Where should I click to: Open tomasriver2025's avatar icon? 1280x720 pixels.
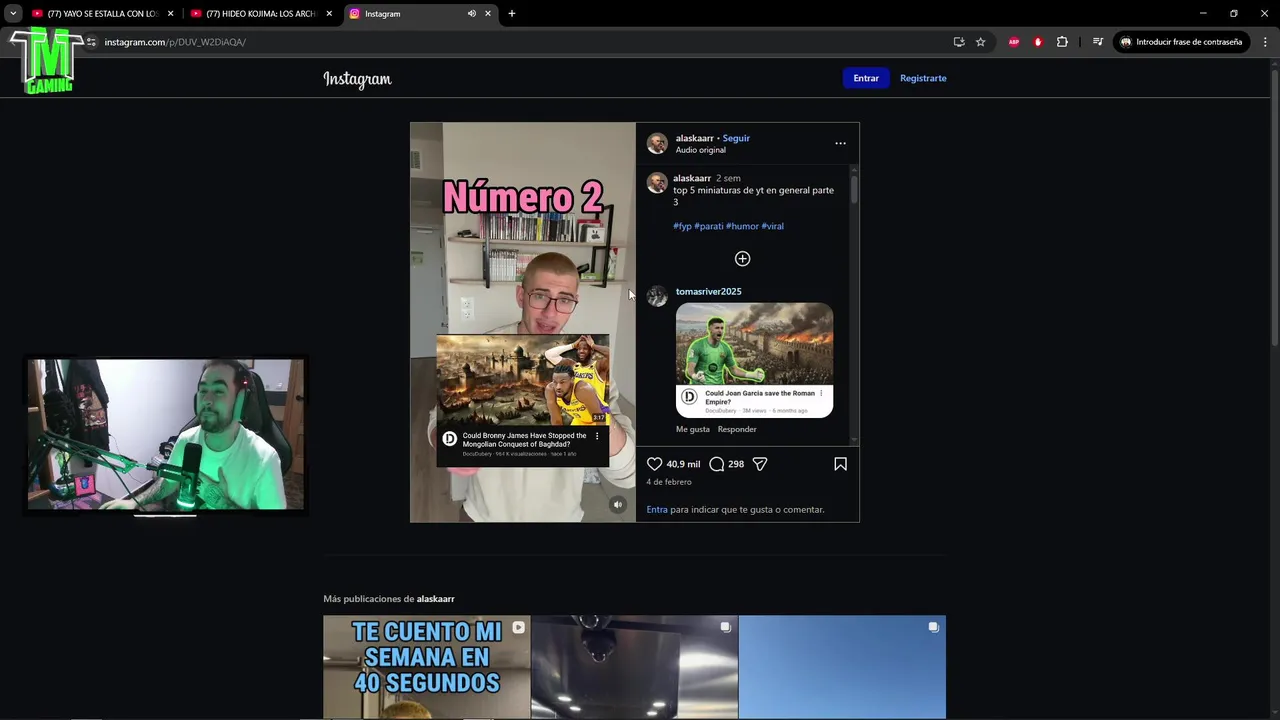pyautogui.click(x=657, y=296)
